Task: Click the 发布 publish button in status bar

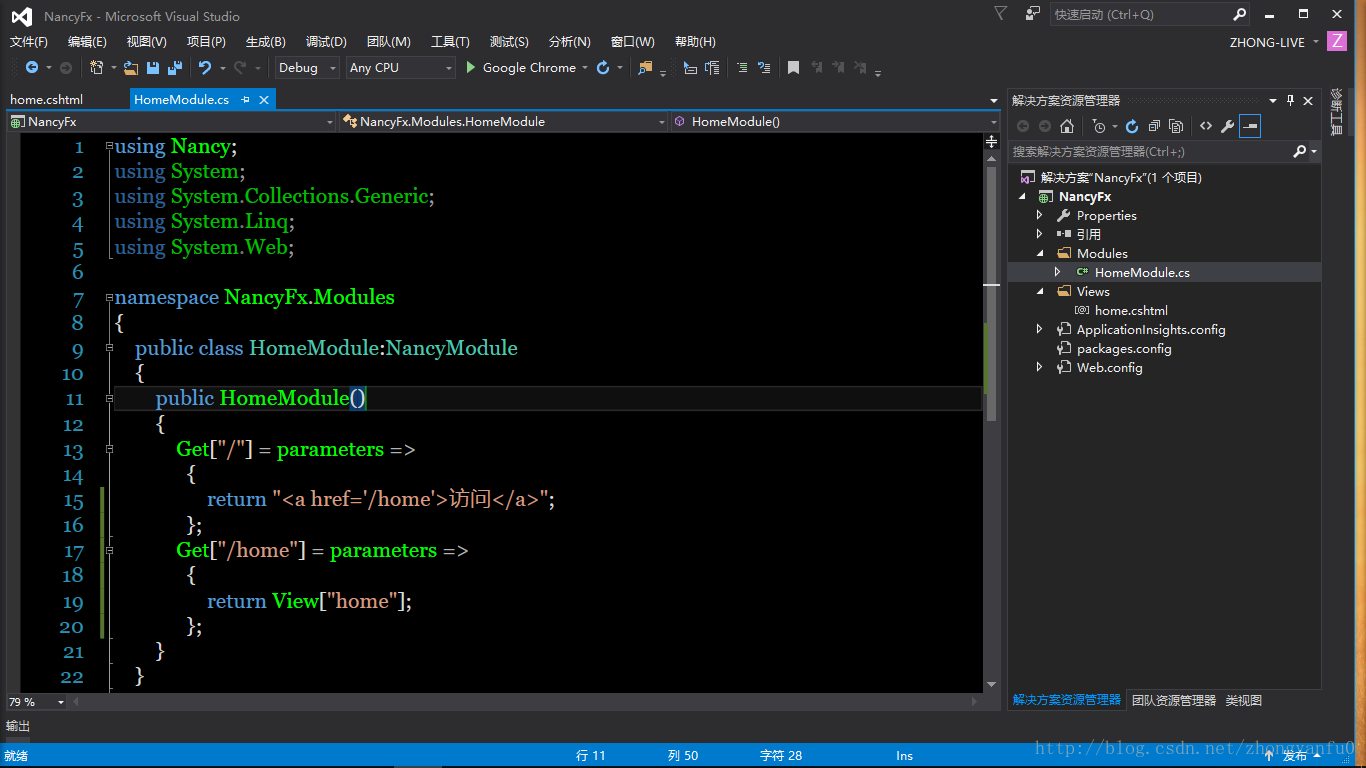Action: pyautogui.click(x=1295, y=755)
